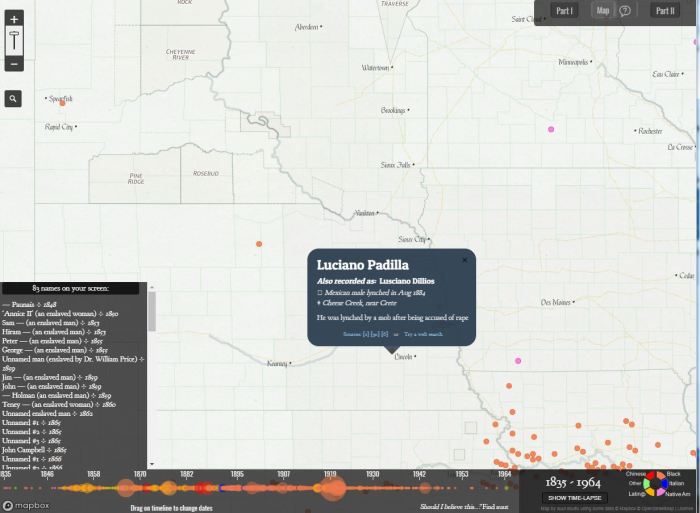Click the 1919 marker on the timeline
Viewport: 700px width, 513px height.
click(x=330, y=474)
